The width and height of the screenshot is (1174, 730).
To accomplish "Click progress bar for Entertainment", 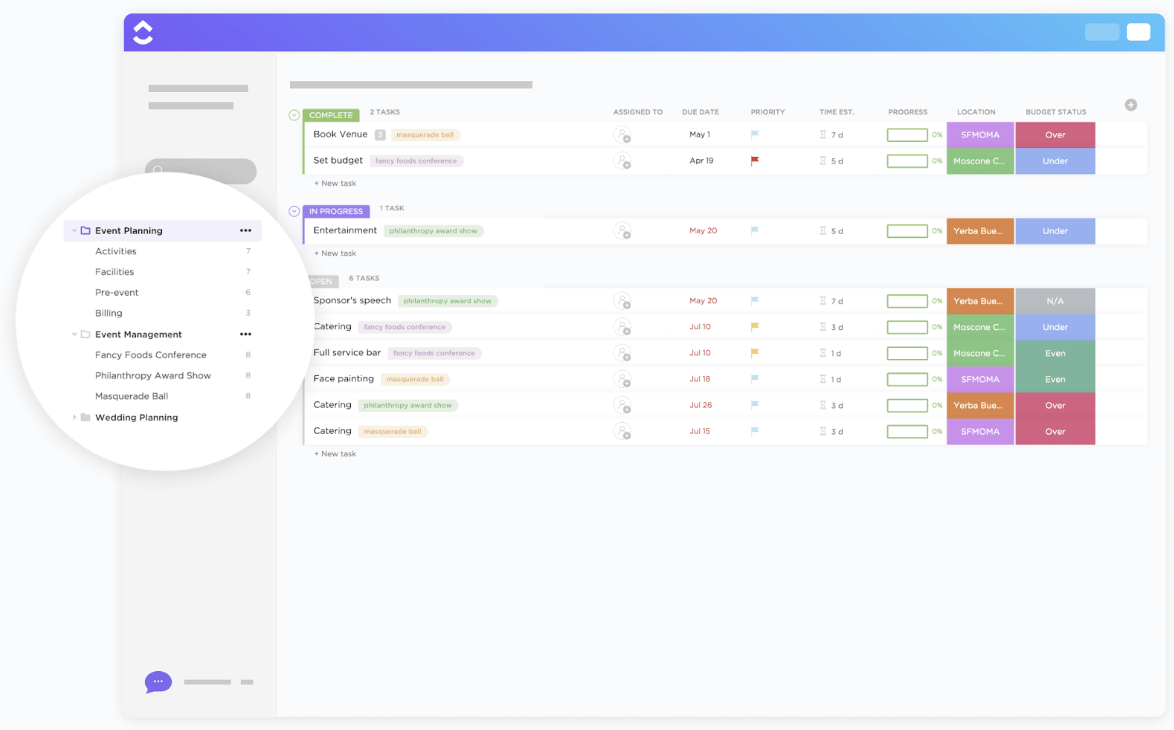I will coord(907,231).
